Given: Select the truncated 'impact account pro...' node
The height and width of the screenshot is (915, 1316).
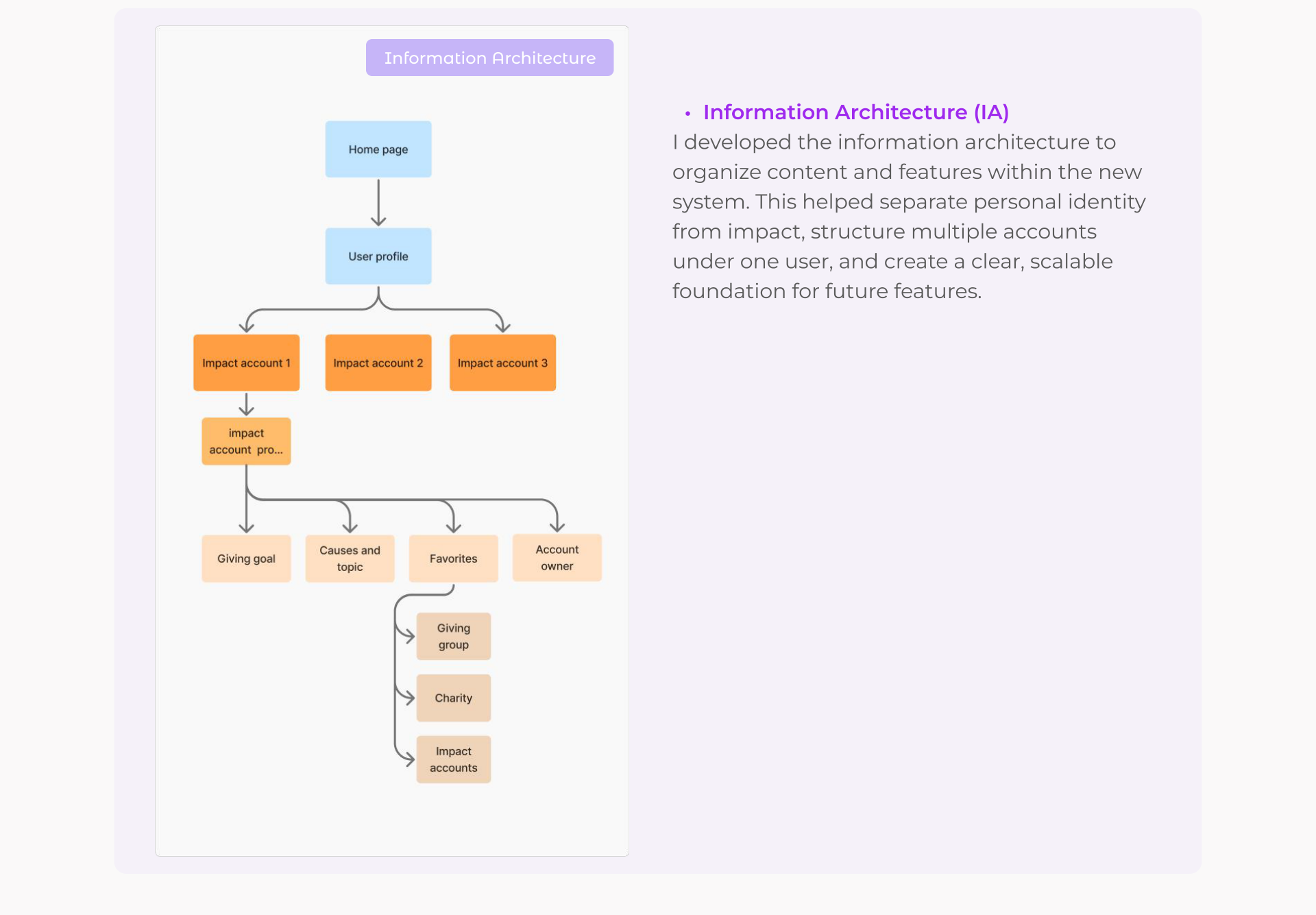Looking at the screenshot, I should pos(246,441).
